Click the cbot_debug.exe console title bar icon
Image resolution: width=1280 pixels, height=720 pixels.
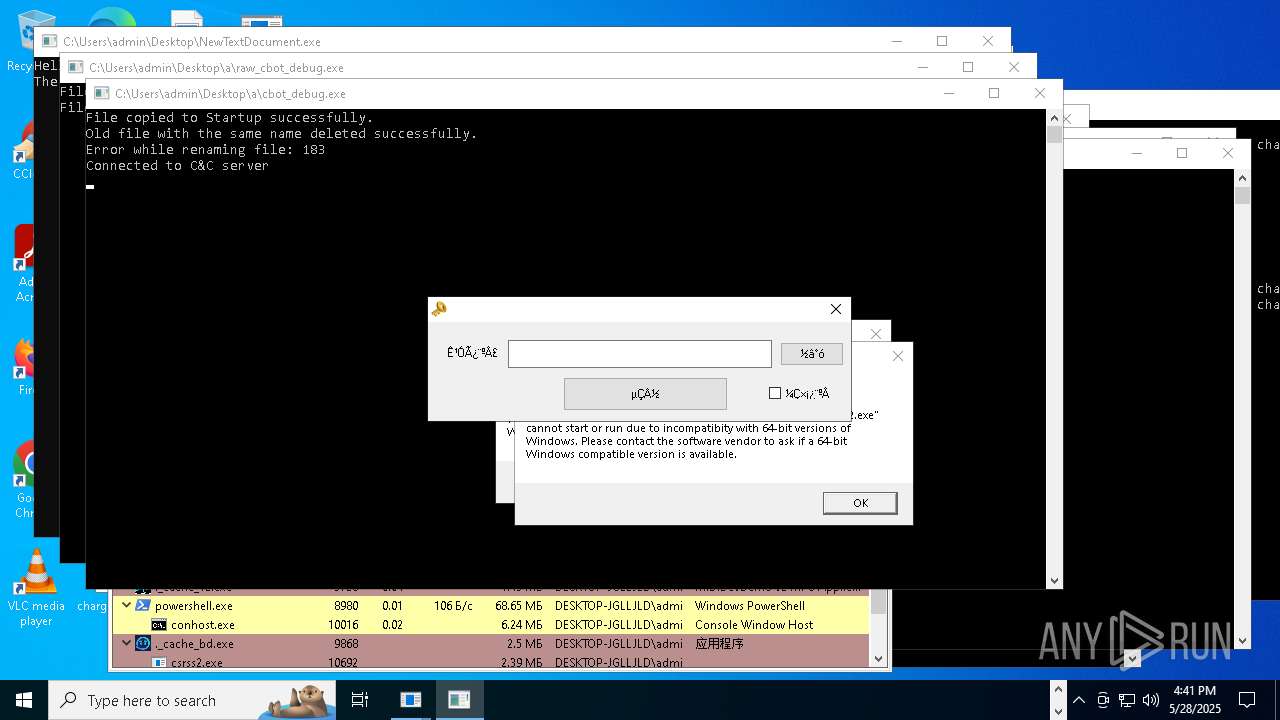click(x=101, y=93)
